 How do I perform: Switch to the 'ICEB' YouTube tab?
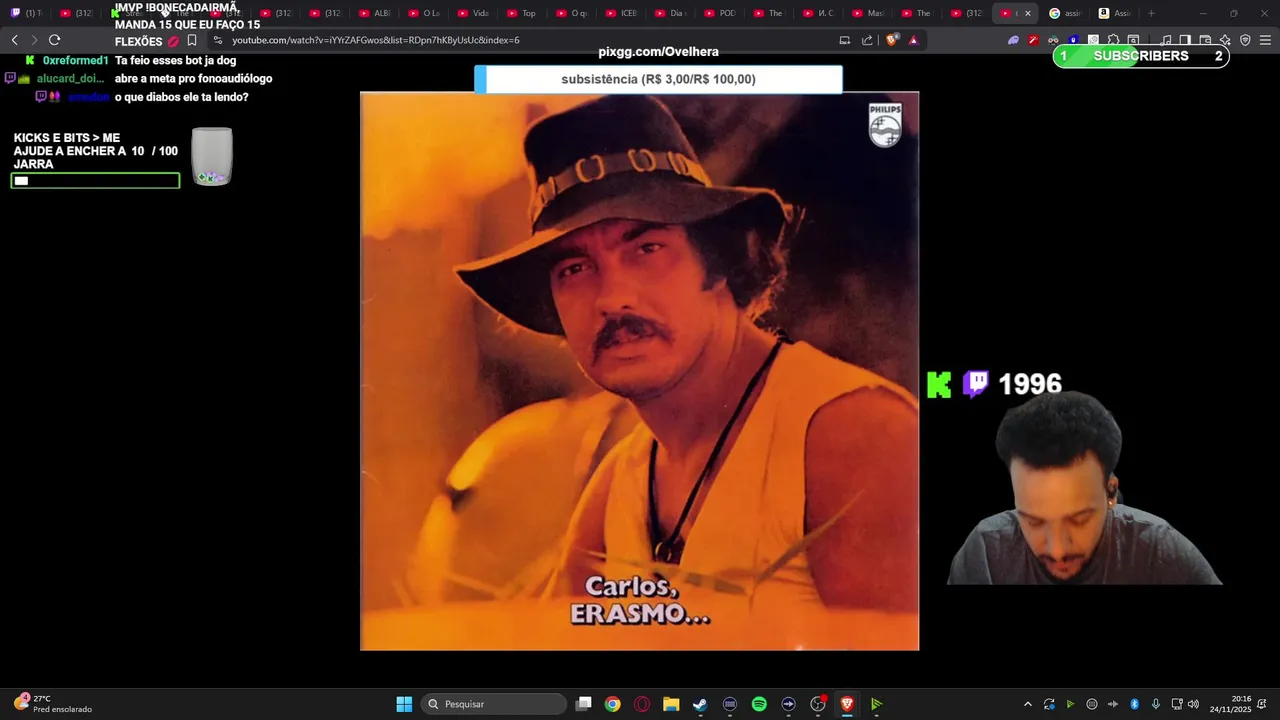tap(622, 13)
